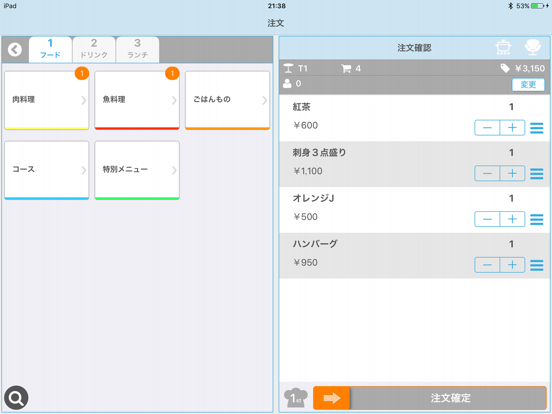The image size is (552, 414).
Task: Tap the orange arrow icon
Action: (332, 398)
